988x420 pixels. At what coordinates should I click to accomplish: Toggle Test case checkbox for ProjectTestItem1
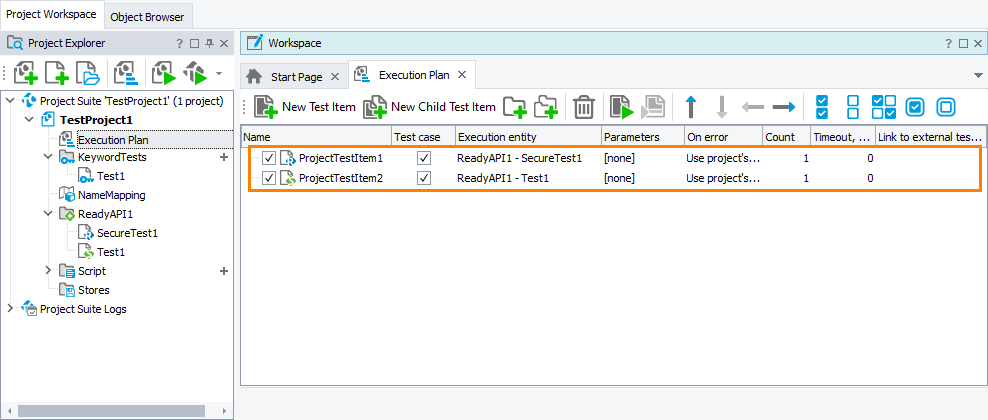pos(424,158)
